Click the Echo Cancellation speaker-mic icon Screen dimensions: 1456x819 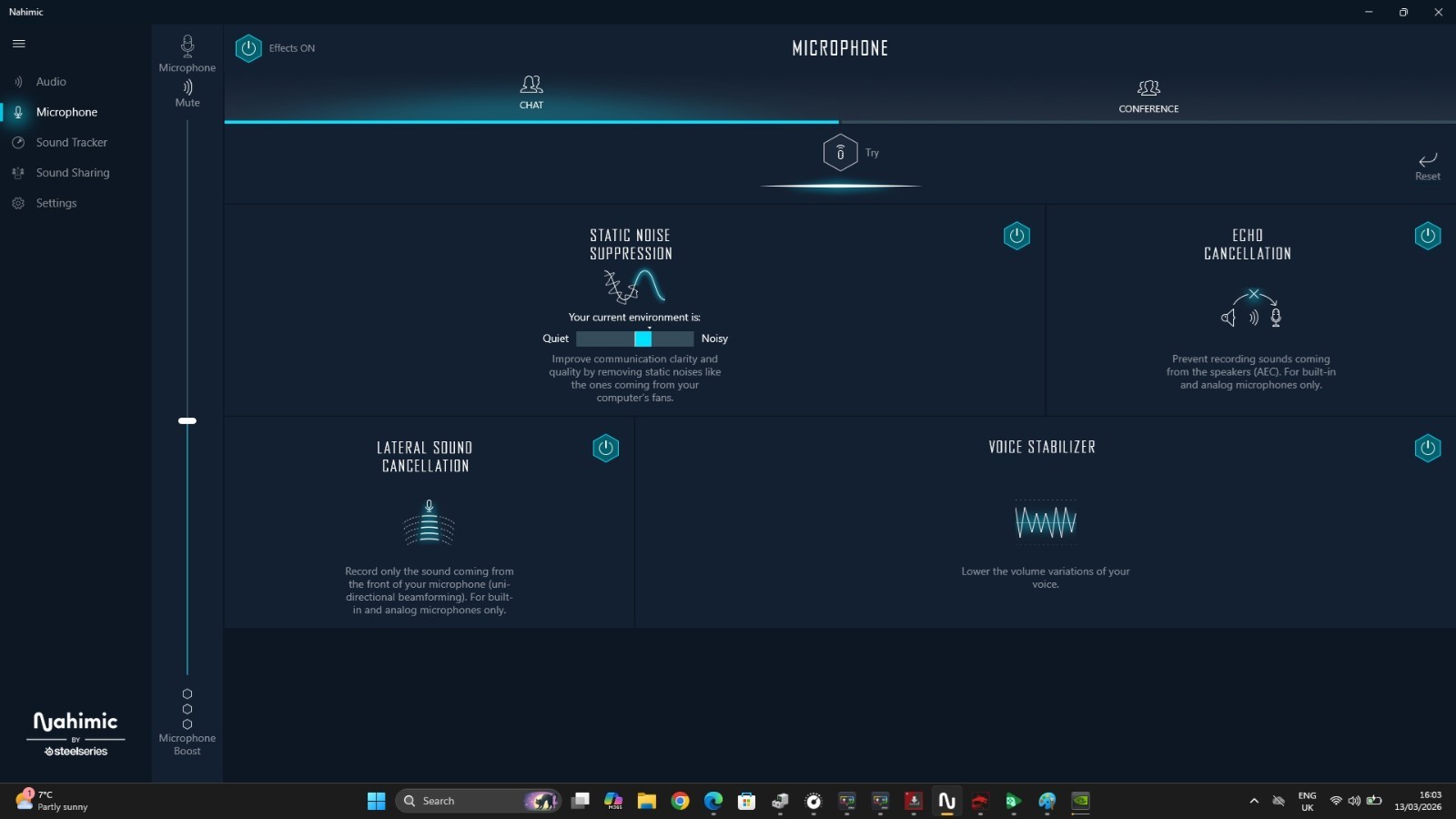[1252, 308]
